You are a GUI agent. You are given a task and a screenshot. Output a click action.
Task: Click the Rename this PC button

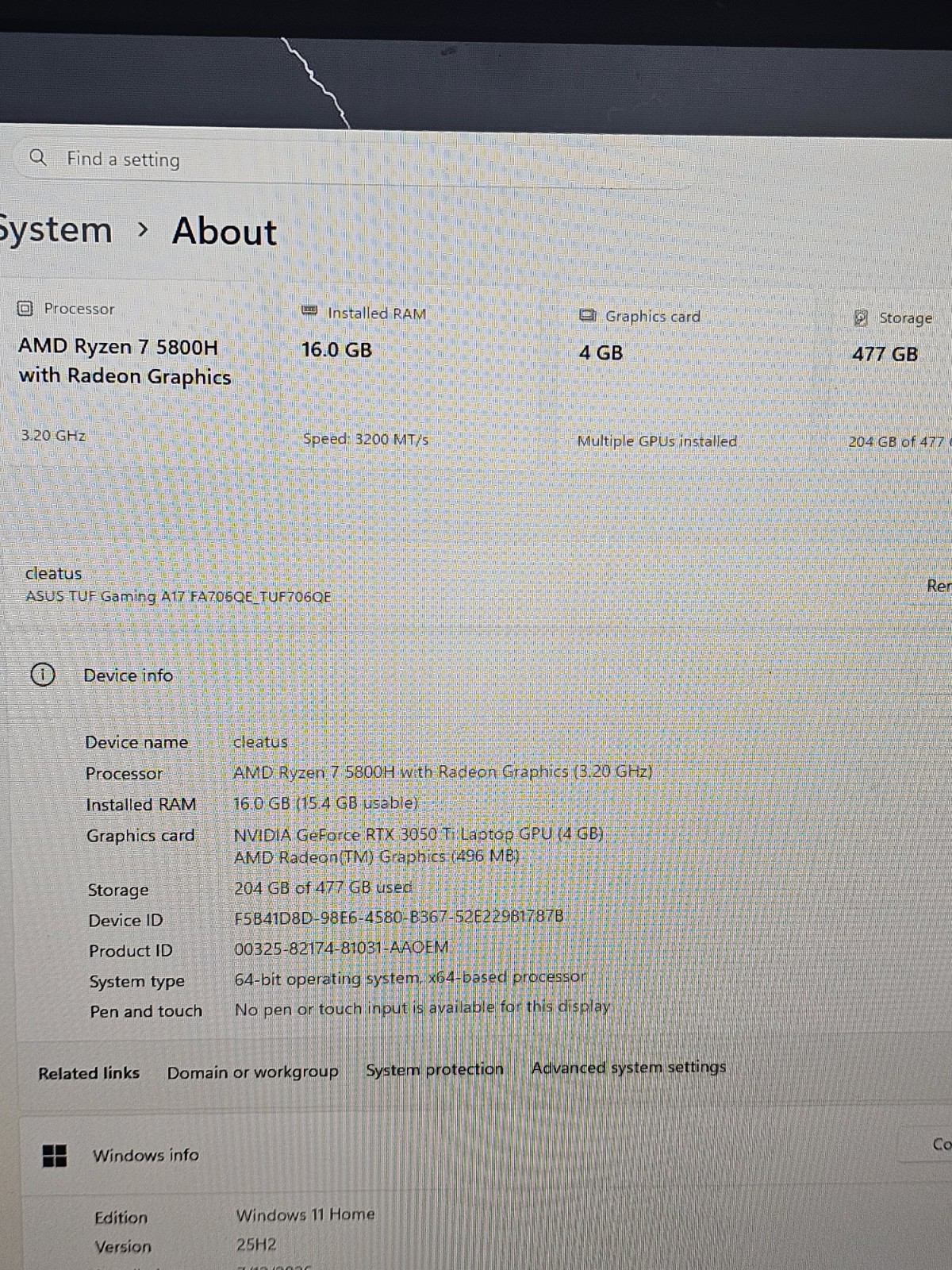939,586
